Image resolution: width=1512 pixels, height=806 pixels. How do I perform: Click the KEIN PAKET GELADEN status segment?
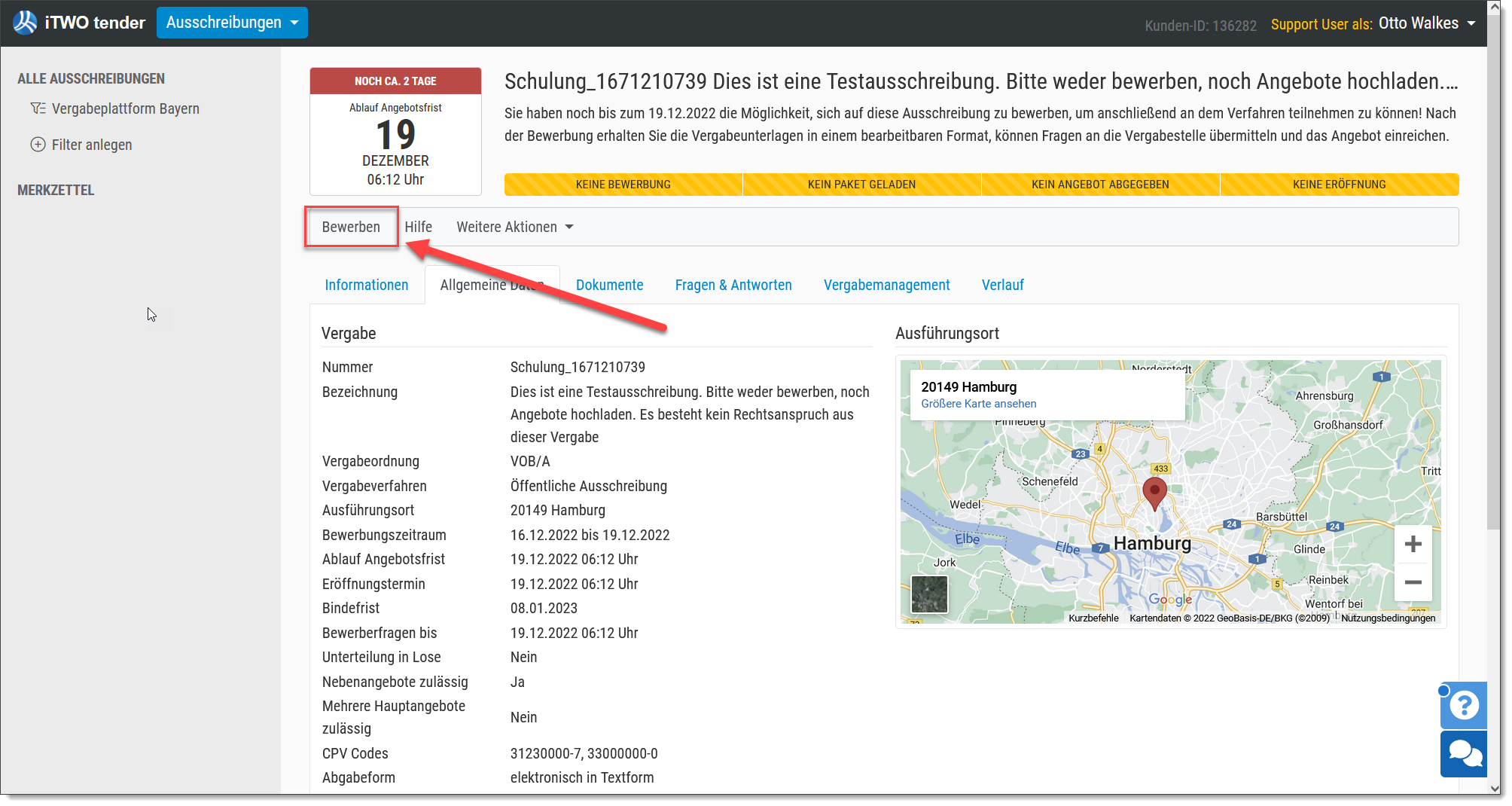tap(861, 185)
